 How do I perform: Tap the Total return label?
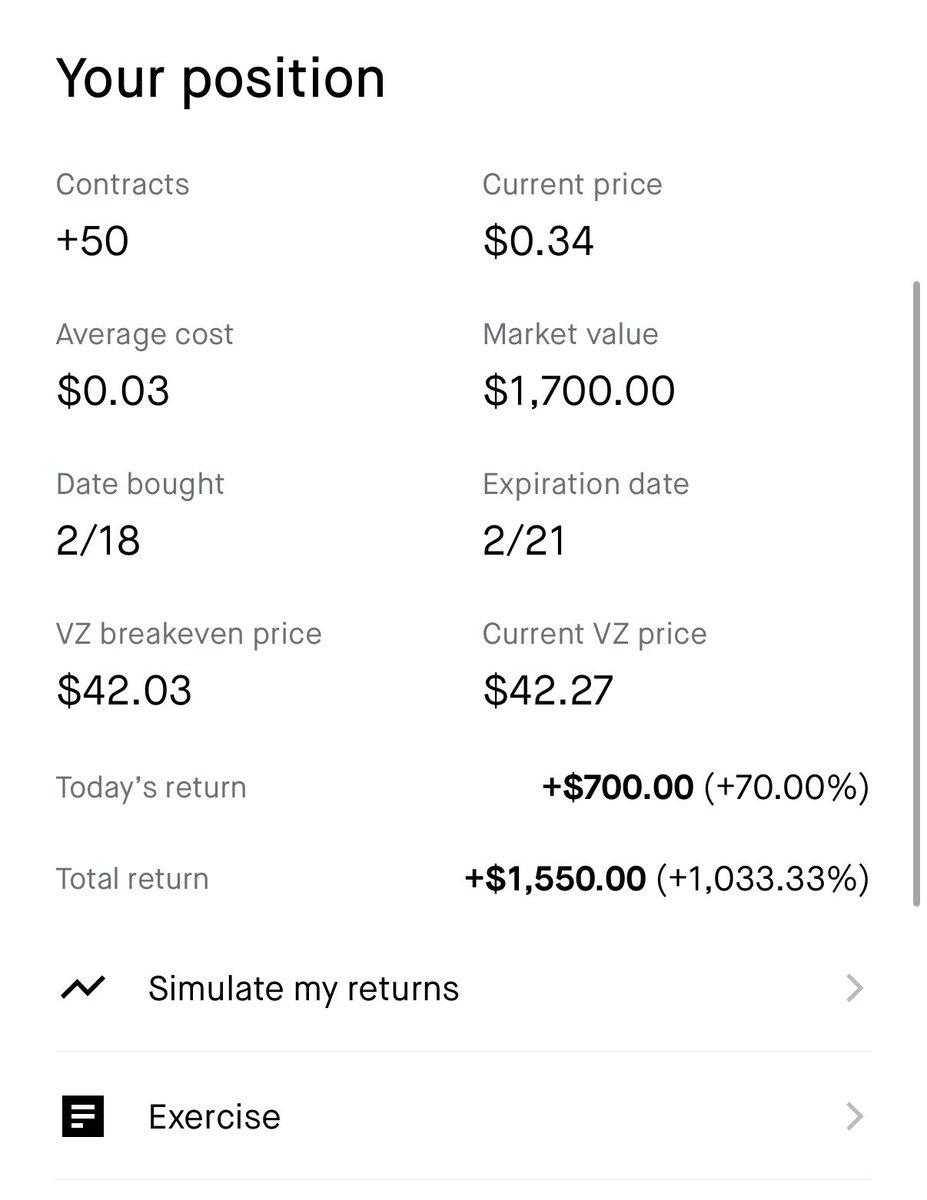(132, 879)
